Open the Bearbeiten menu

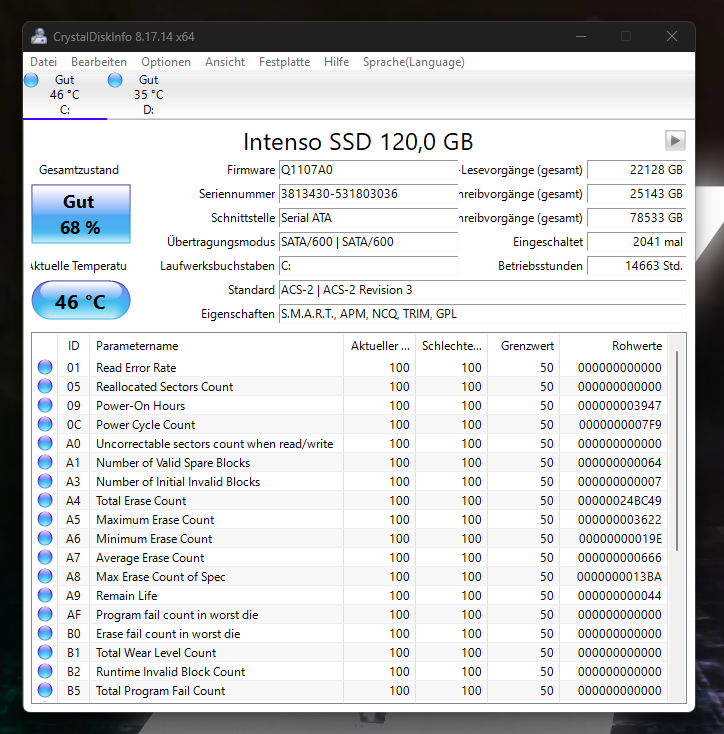coord(99,62)
